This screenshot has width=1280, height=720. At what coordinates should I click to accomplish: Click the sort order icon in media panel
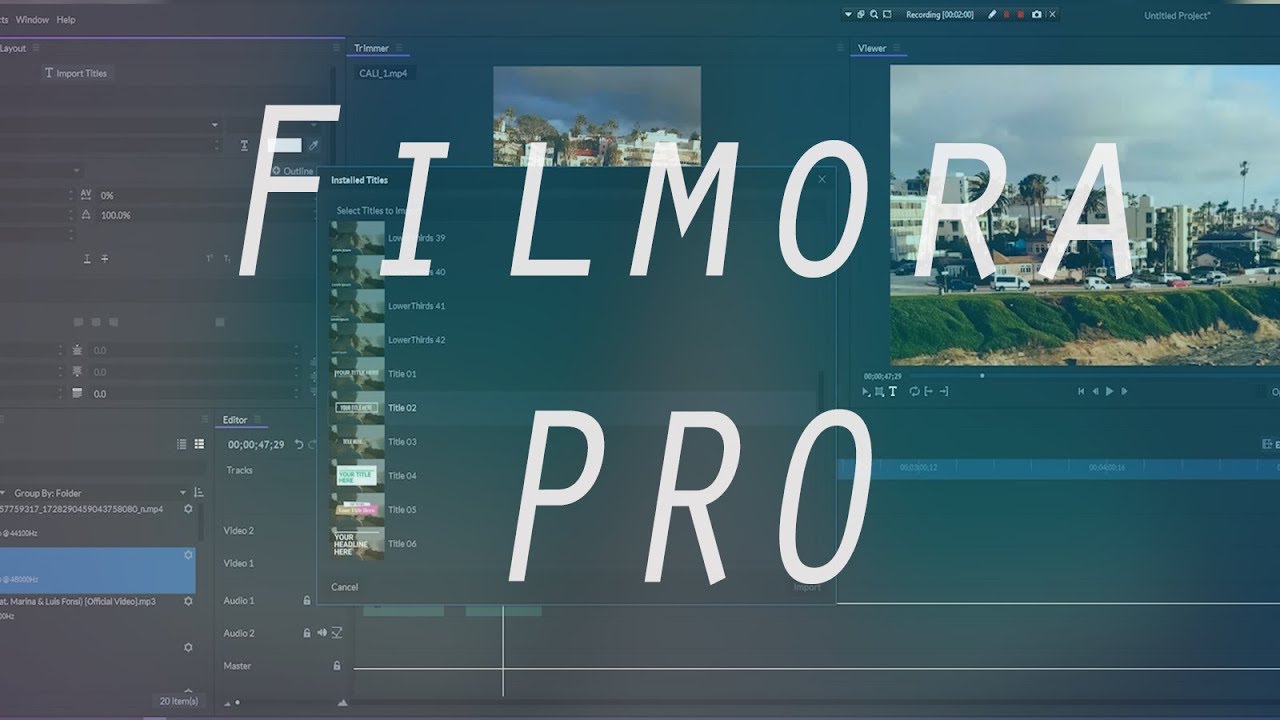pos(198,493)
